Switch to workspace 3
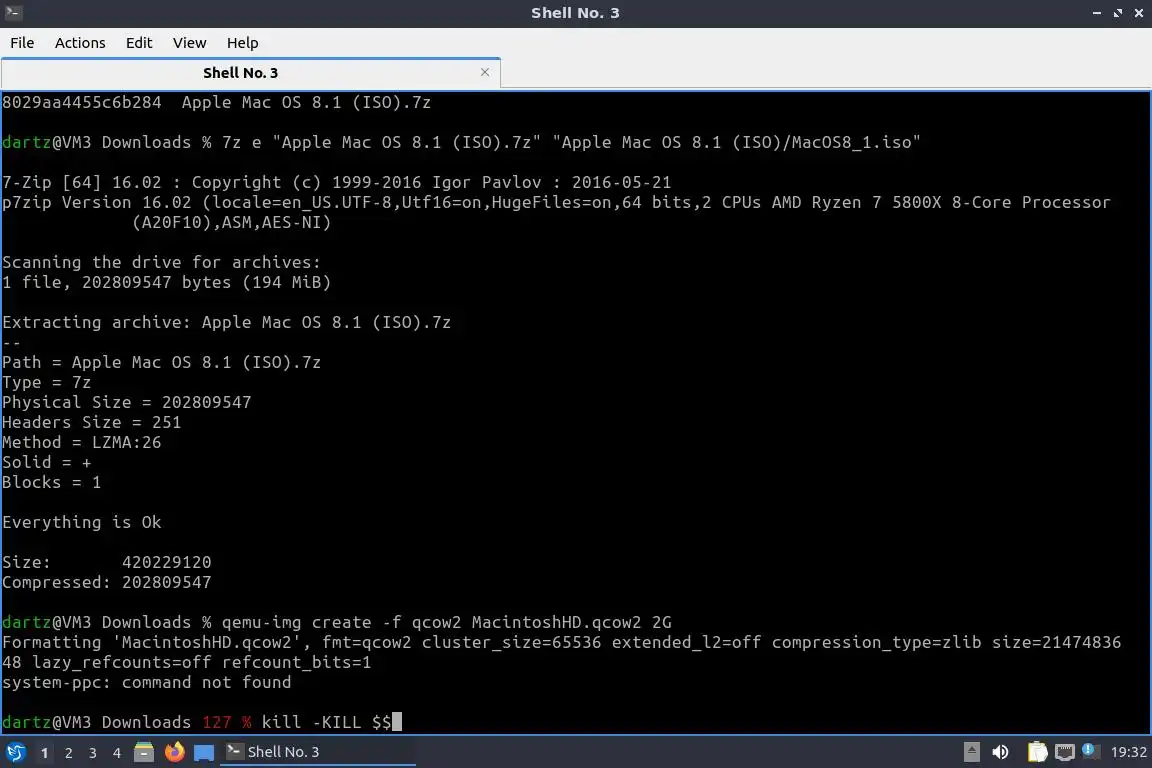The width and height of the screenshot is (1152, 768). 93,753
